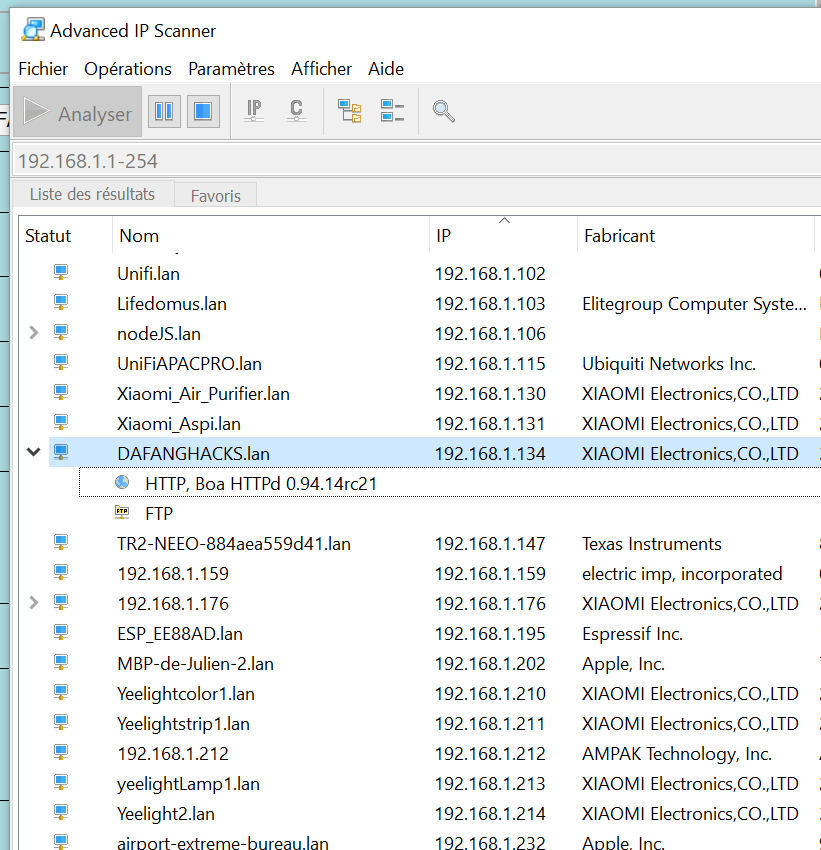Select the Unifi.lan device name
This screenshot has height=850, width=821.
click(x=148, y=273)
